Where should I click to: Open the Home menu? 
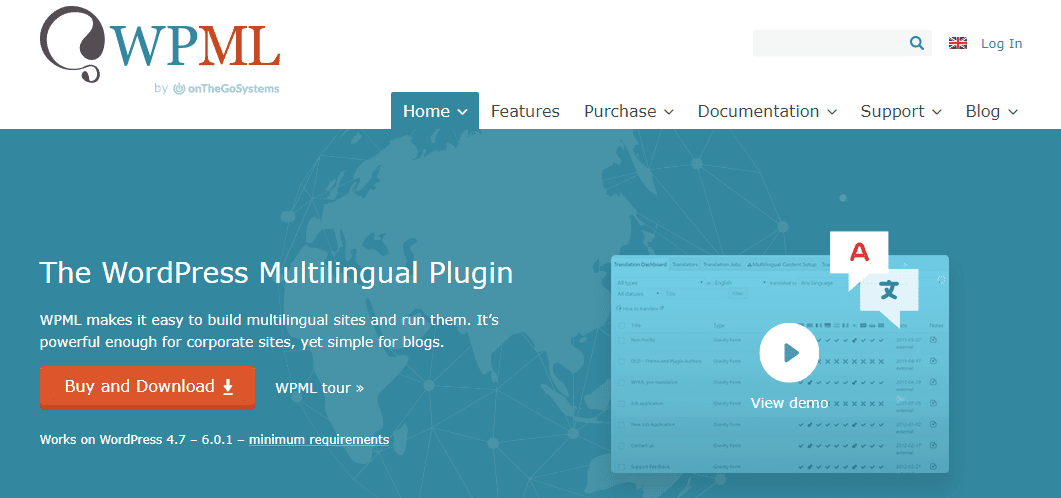pos(435,111)
